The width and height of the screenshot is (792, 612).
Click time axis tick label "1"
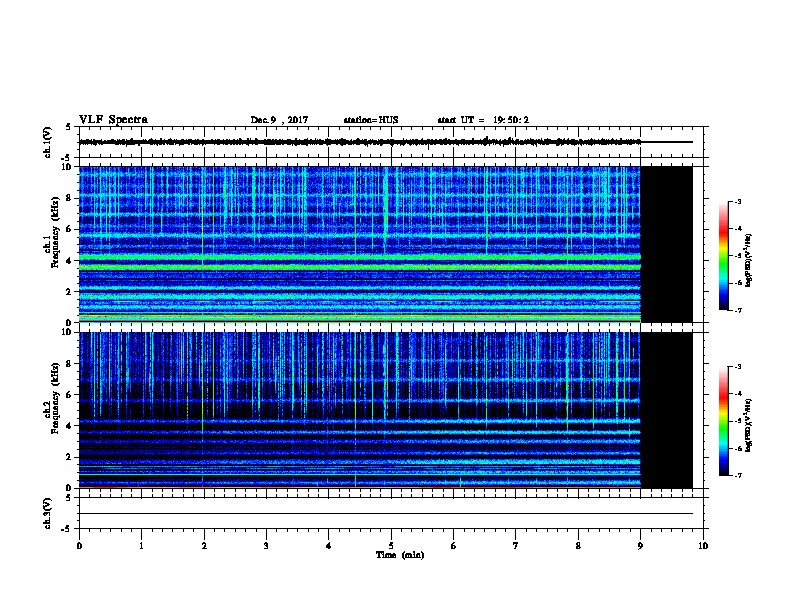(141, 545)
